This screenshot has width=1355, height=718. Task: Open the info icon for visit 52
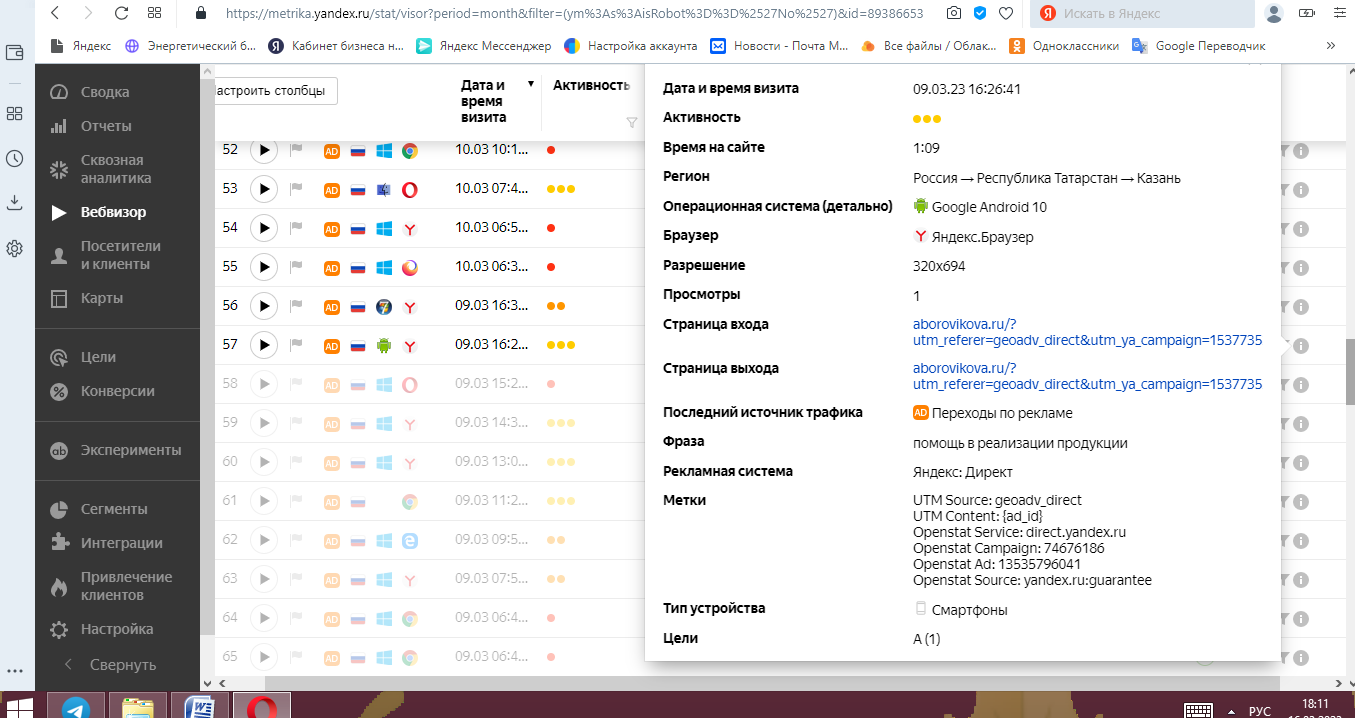(x=1301, y=151)
